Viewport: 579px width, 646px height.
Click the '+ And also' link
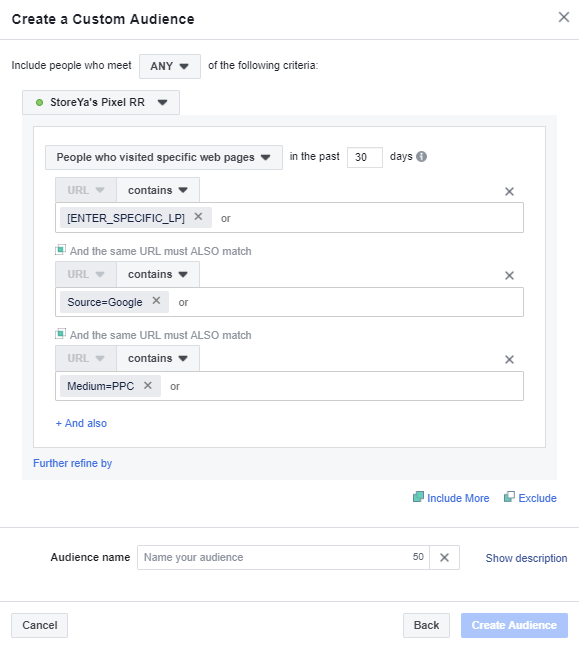81,423
